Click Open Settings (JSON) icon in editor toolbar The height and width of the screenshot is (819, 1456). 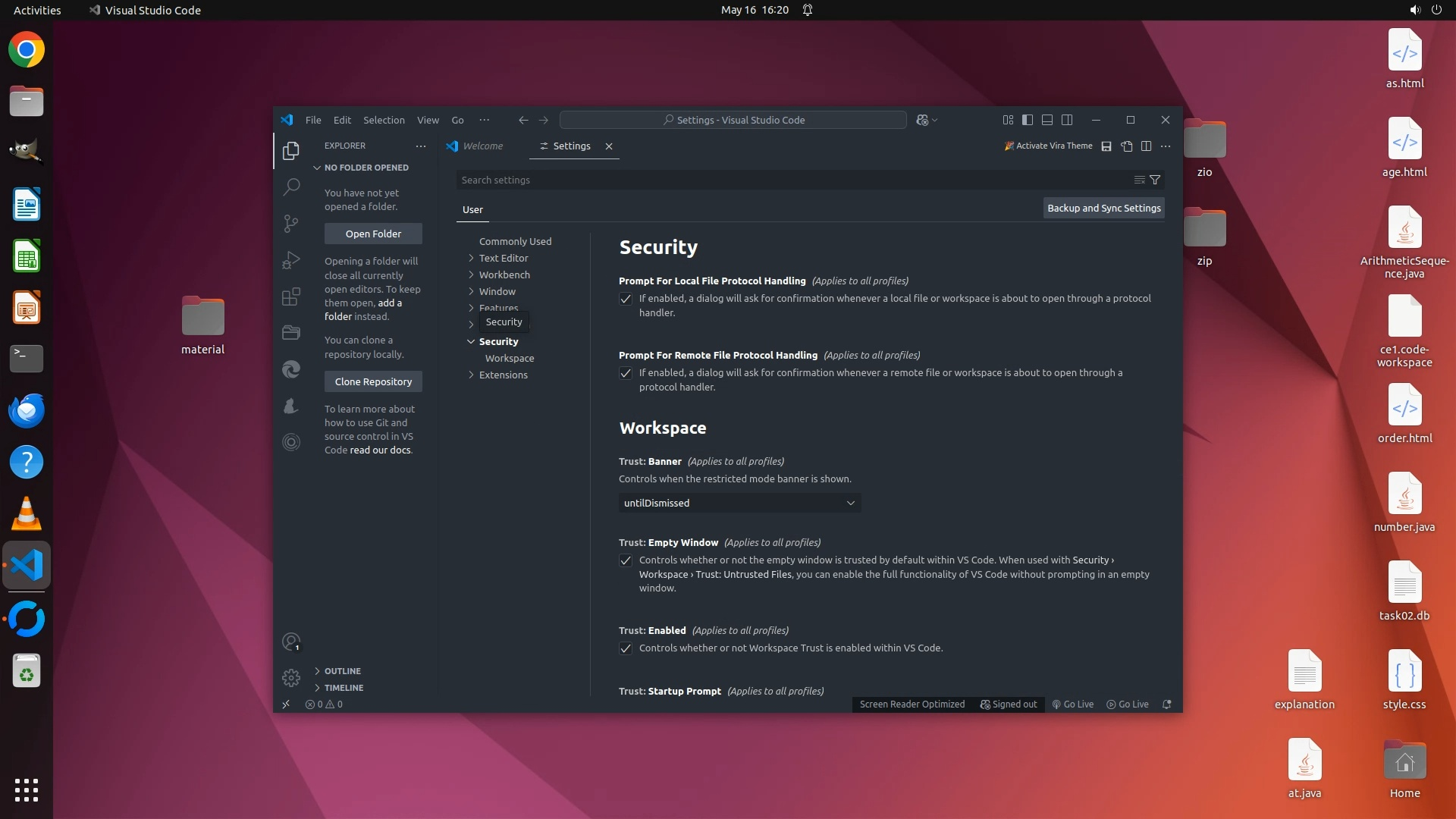[1127, 146]
